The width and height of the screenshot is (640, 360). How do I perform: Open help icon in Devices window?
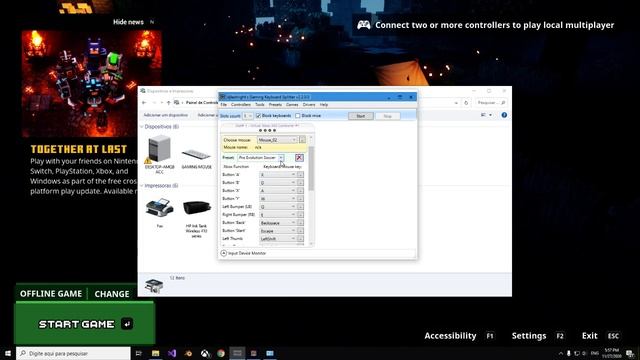[x=504, y=115]
